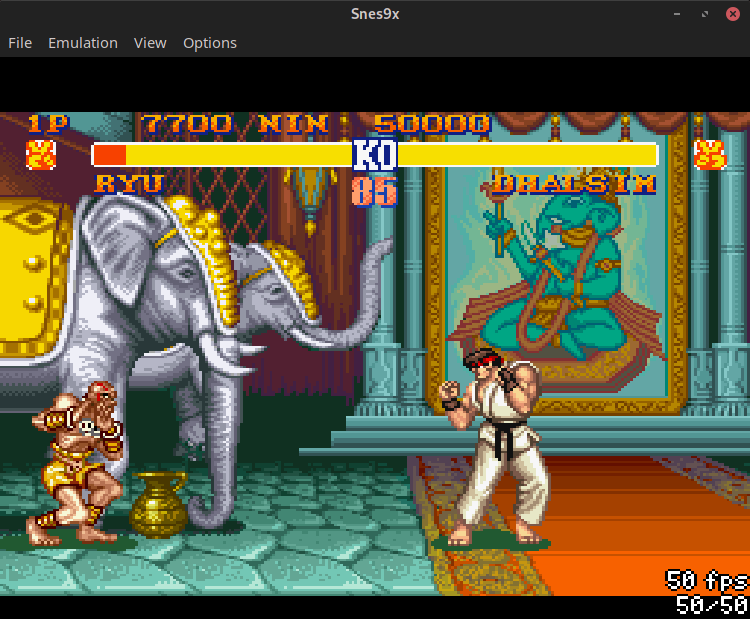This screenshot has height=619, width=750.
Task: Click the Ryu fighter sprite
Action: [x=495, y=447]
